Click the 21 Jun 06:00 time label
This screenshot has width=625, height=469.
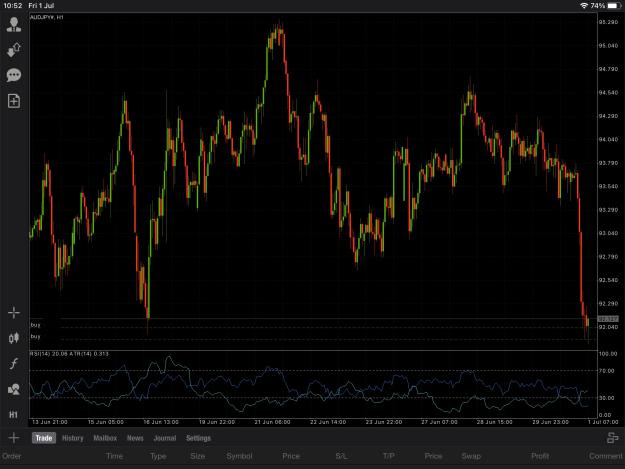pos(273,422)
